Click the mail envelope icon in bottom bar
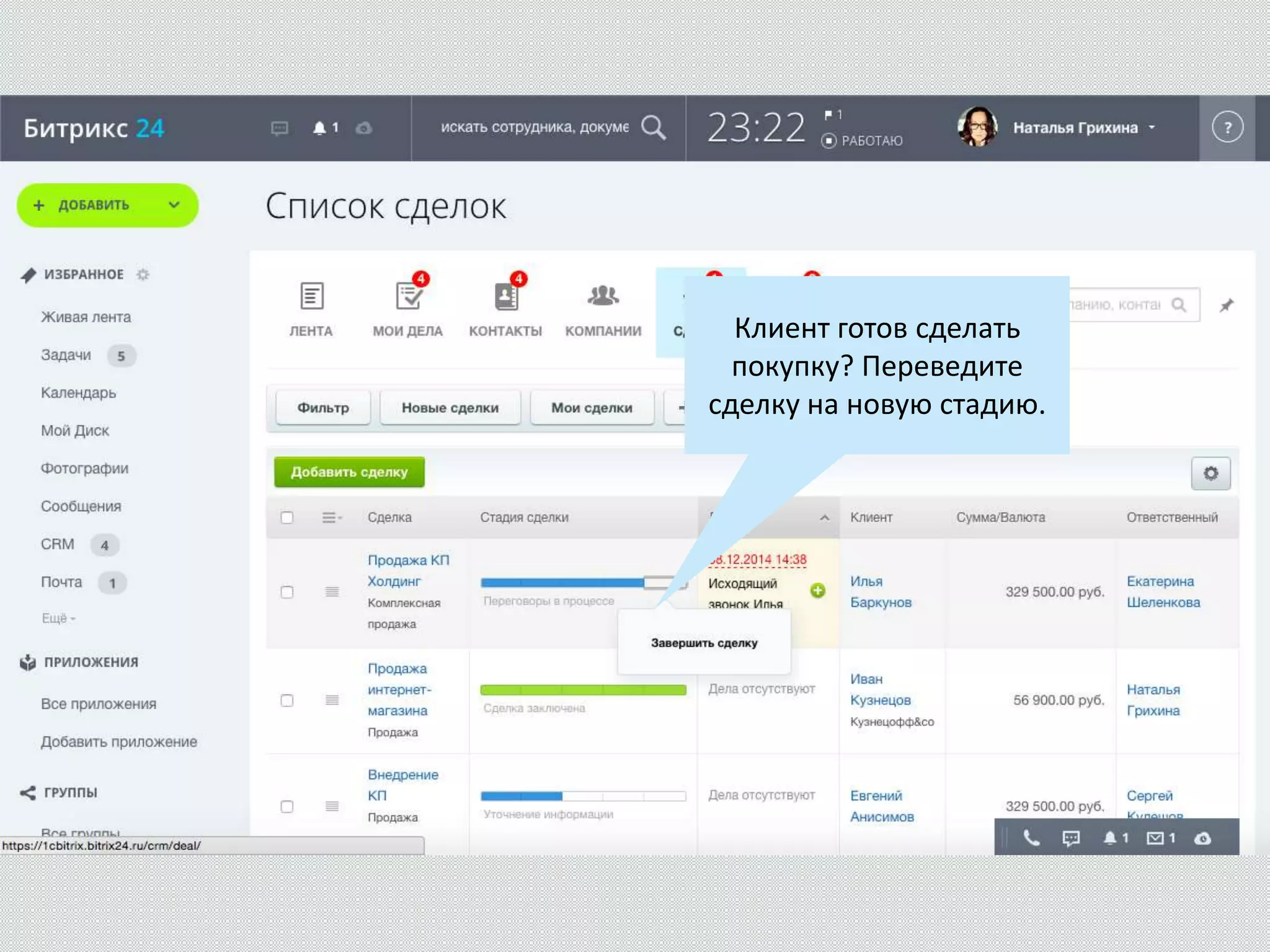1270x952 pixels. (x=1155, y=839)
